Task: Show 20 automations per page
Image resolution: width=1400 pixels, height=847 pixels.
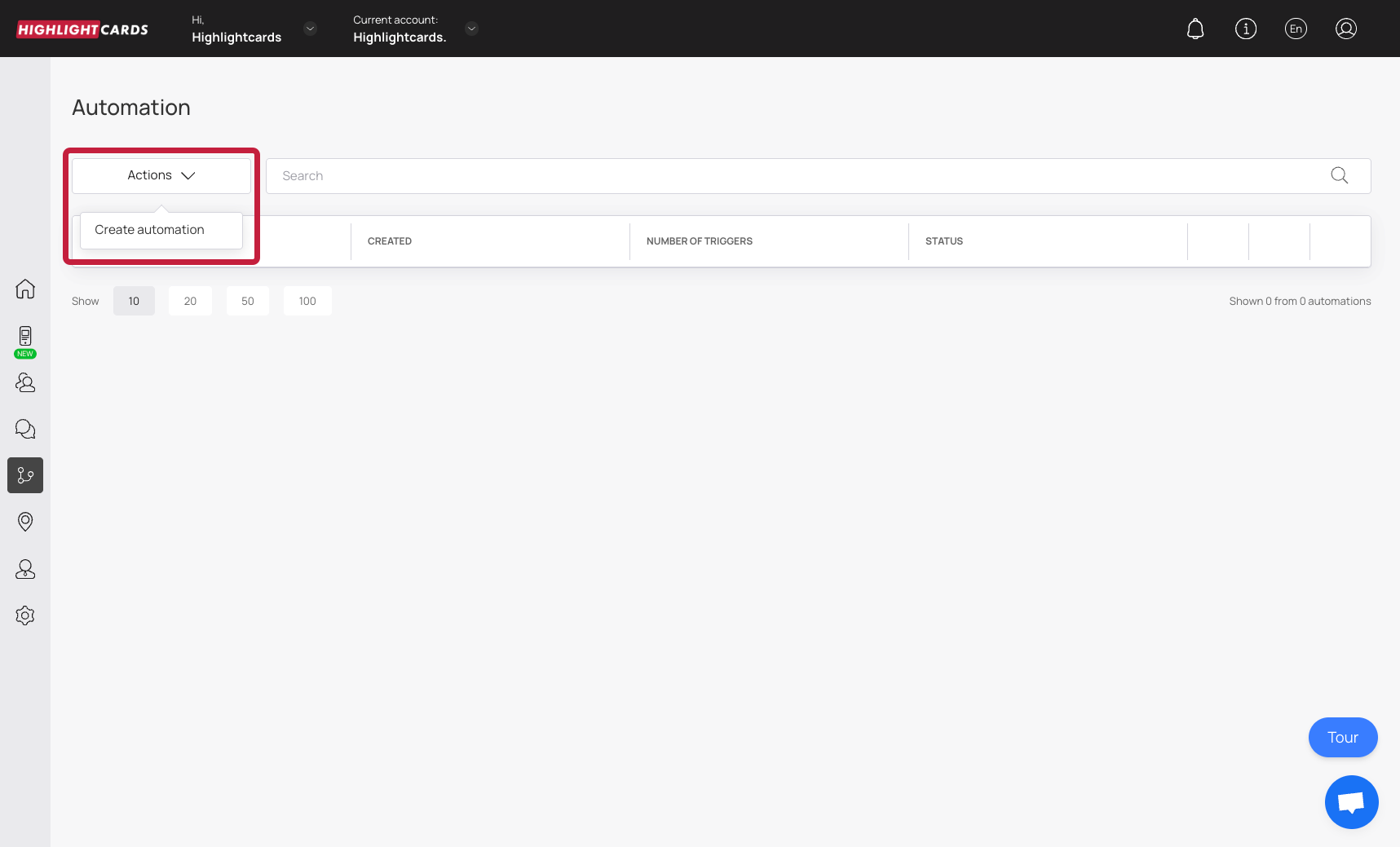Action: [x=190, y=301]
